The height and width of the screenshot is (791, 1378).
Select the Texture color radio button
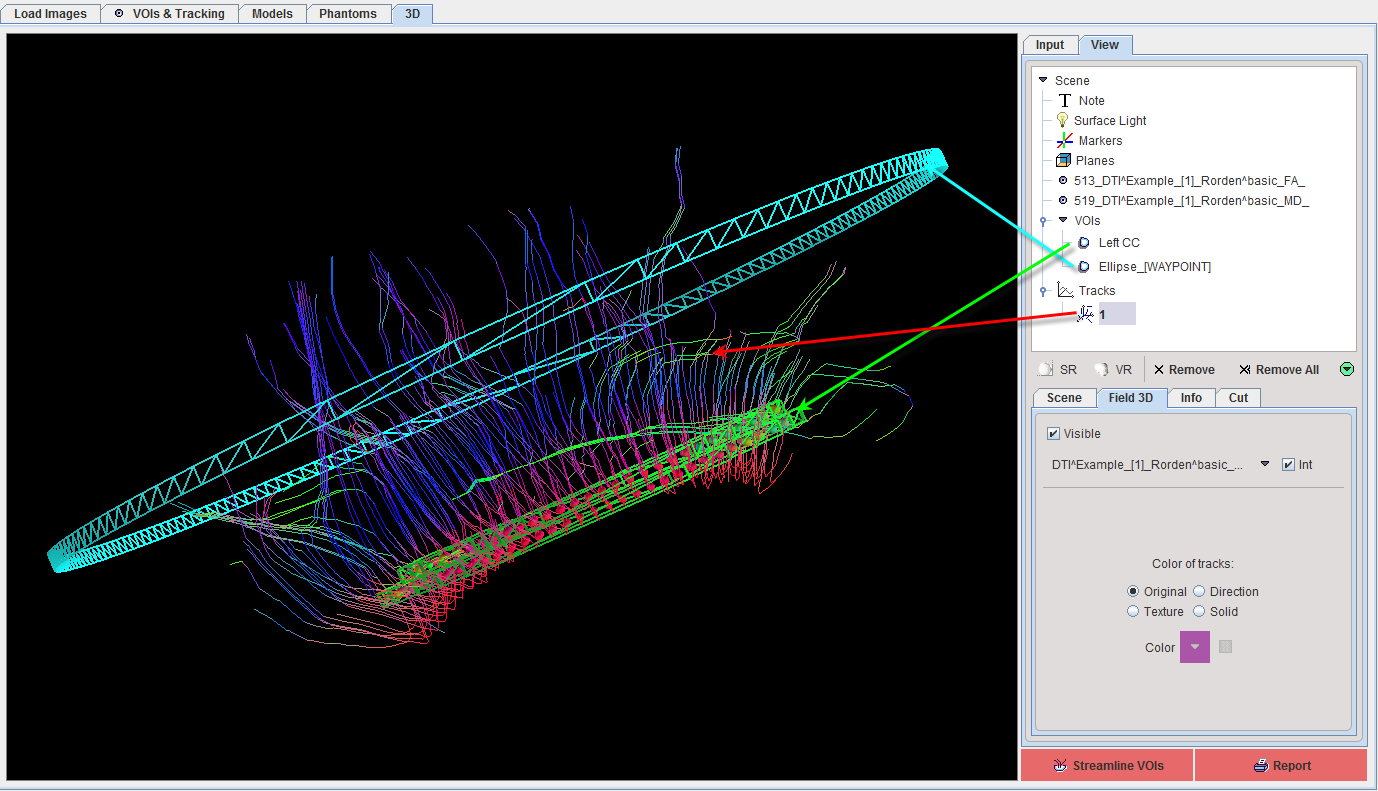click(x=1133, y=612)
